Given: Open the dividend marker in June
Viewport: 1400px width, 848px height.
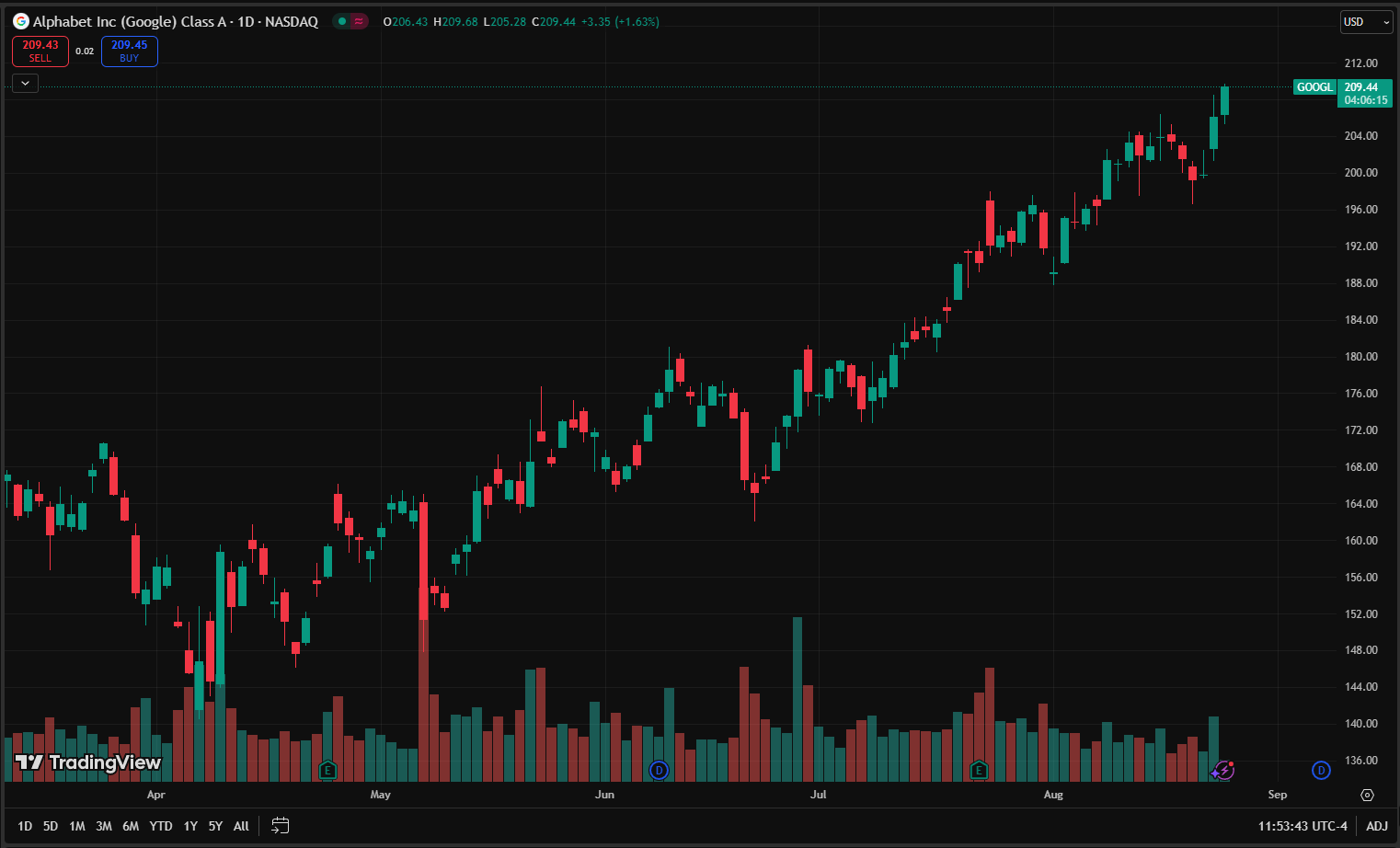Looking at the screenshot, I should [659, 770].
